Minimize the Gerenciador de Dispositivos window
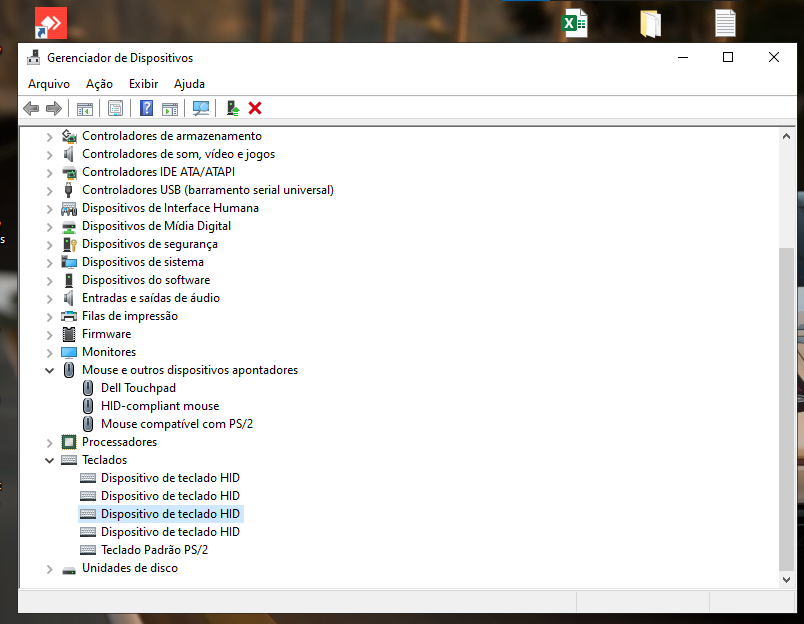 click(x=683, y=57)
